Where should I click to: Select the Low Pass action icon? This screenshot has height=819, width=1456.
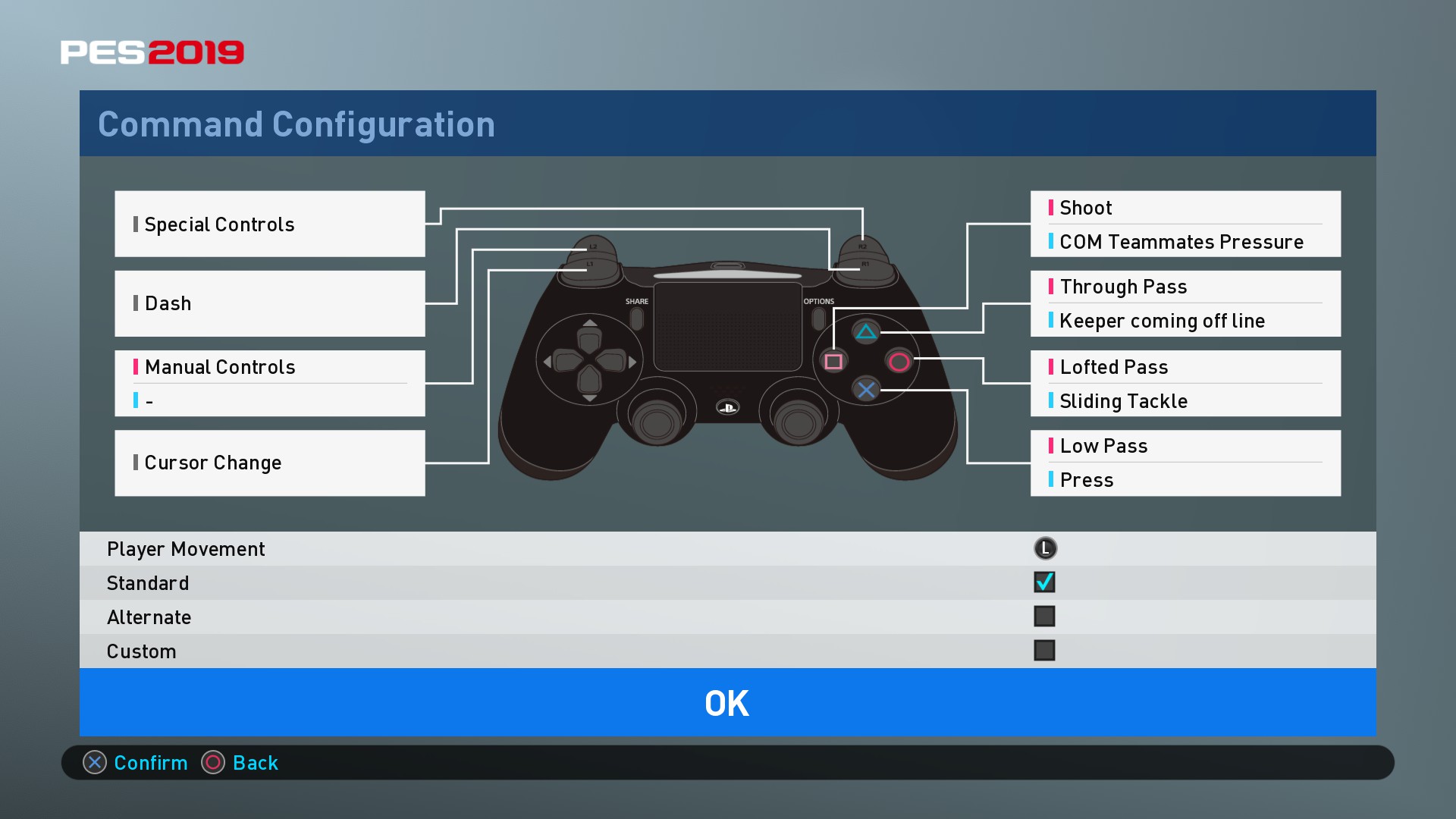(x=1051, y=447)
